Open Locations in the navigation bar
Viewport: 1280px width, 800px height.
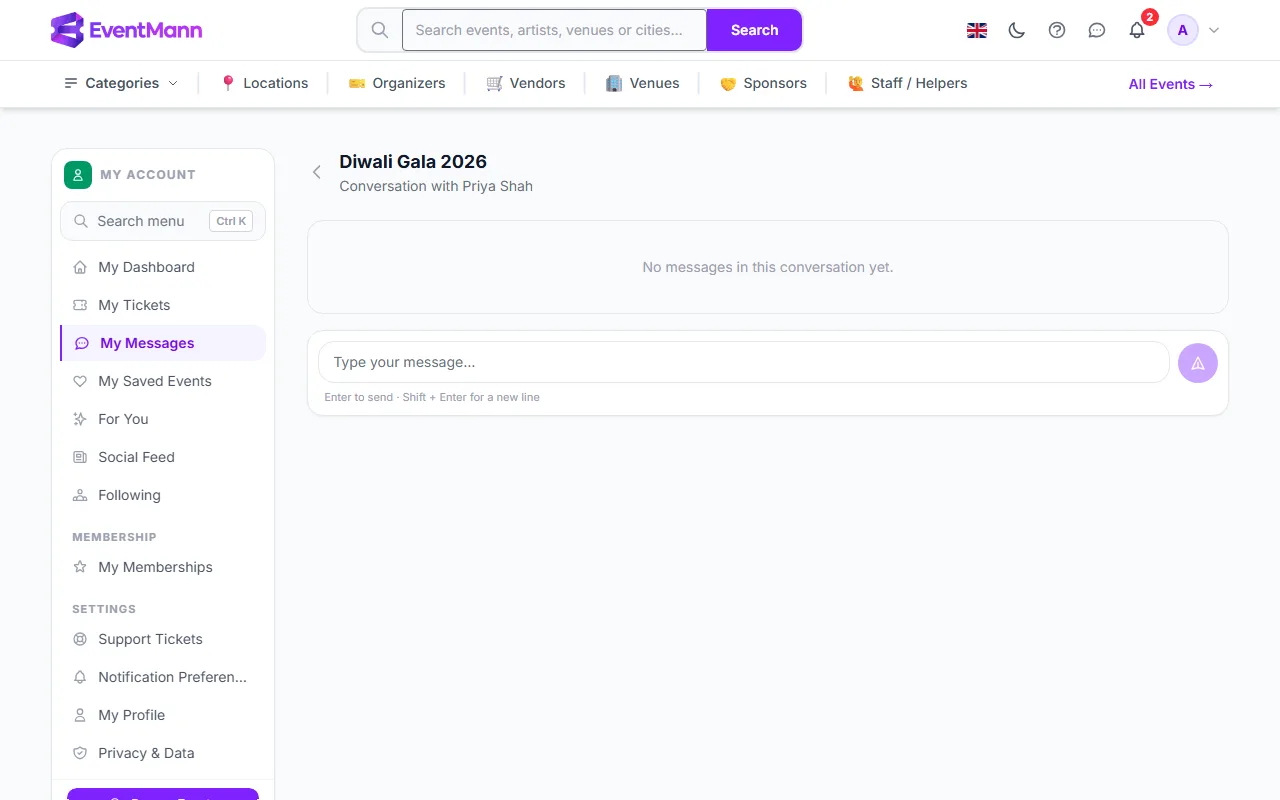(264, 83)
